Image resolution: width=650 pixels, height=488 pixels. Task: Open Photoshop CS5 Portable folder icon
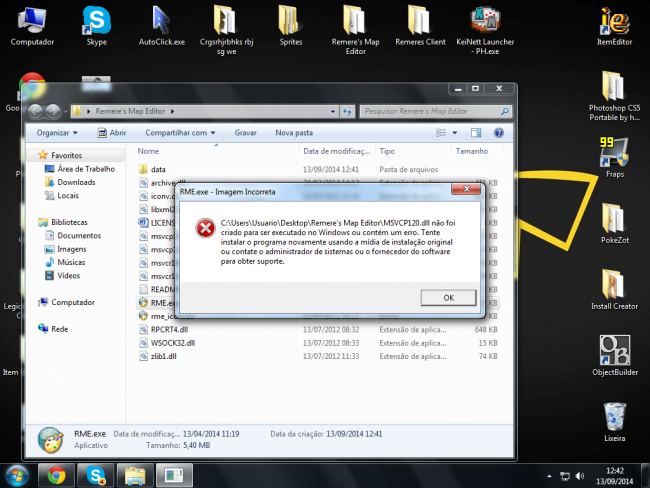614,96
